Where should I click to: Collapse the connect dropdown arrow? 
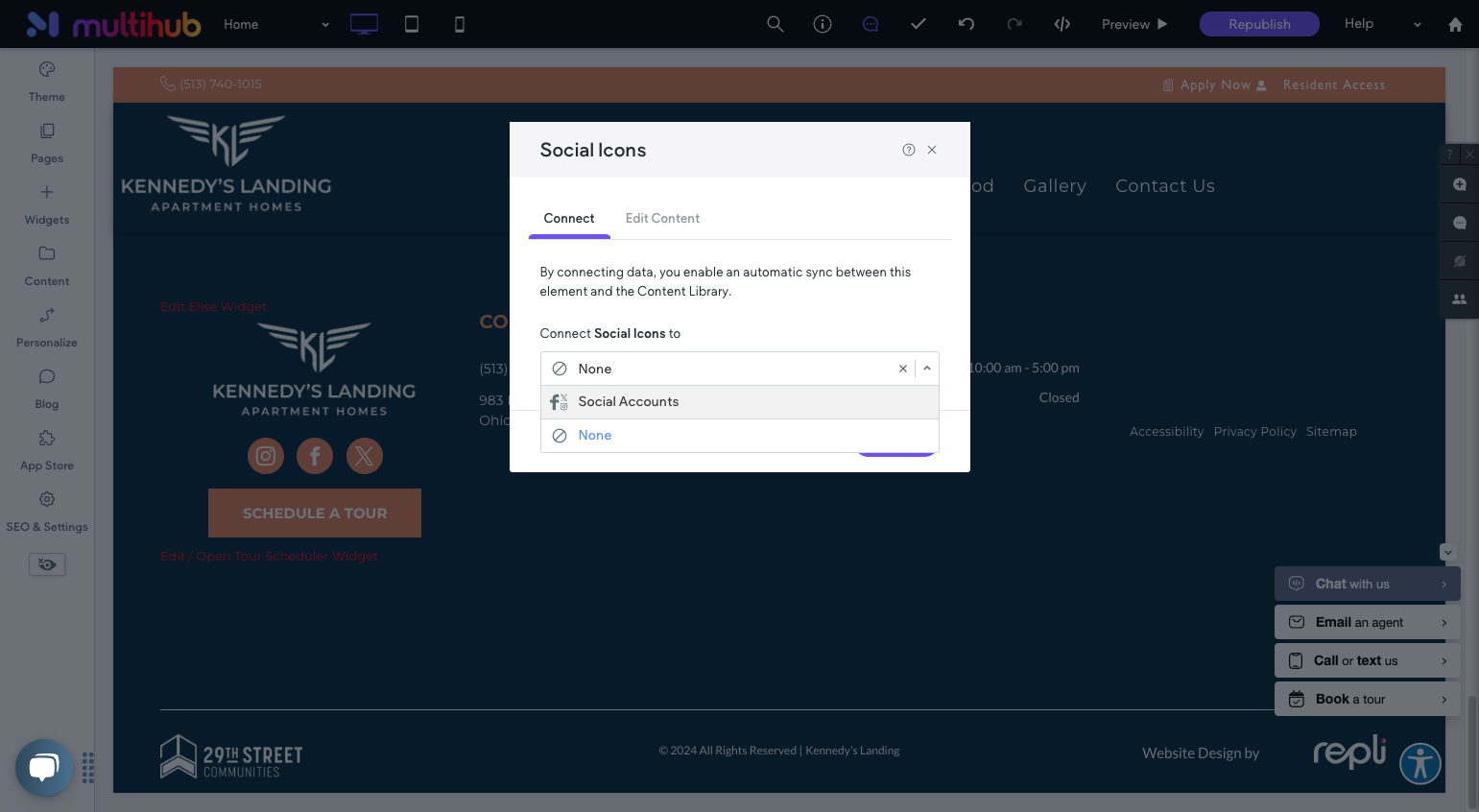tap(927, 369)
